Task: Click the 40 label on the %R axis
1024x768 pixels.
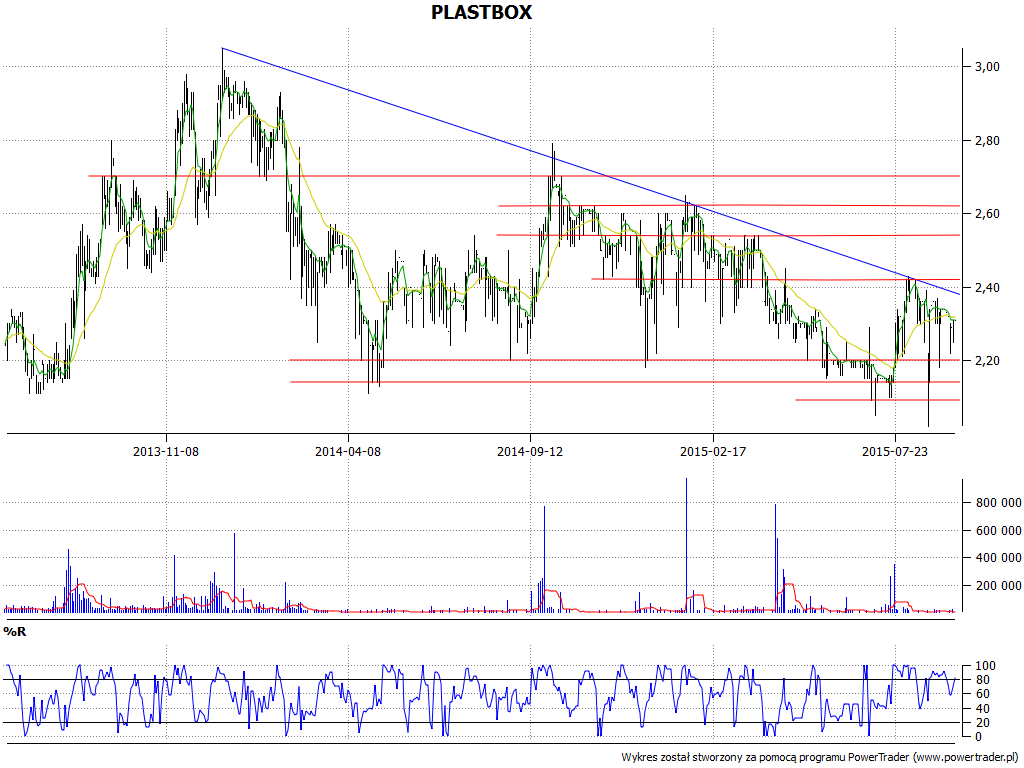Action: (x=982, y=709)
